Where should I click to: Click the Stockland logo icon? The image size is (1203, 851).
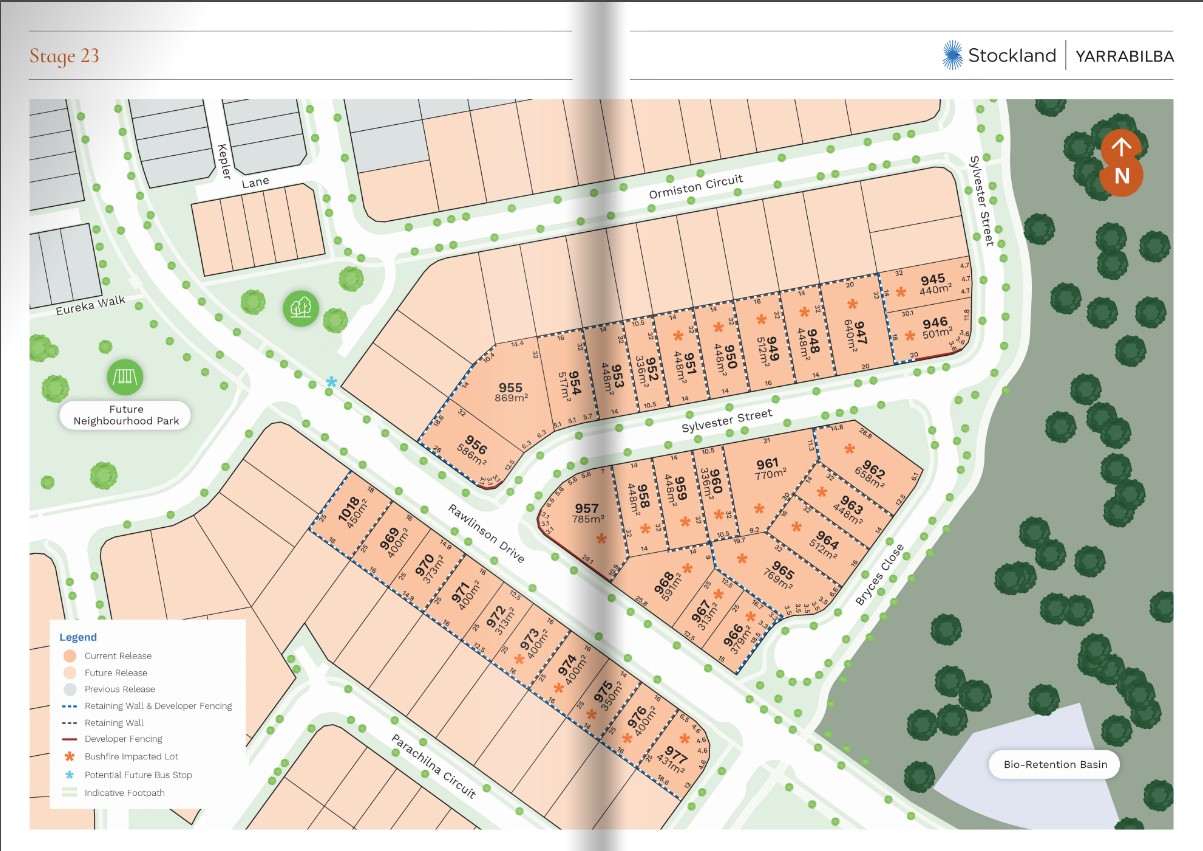pos(952,55)
